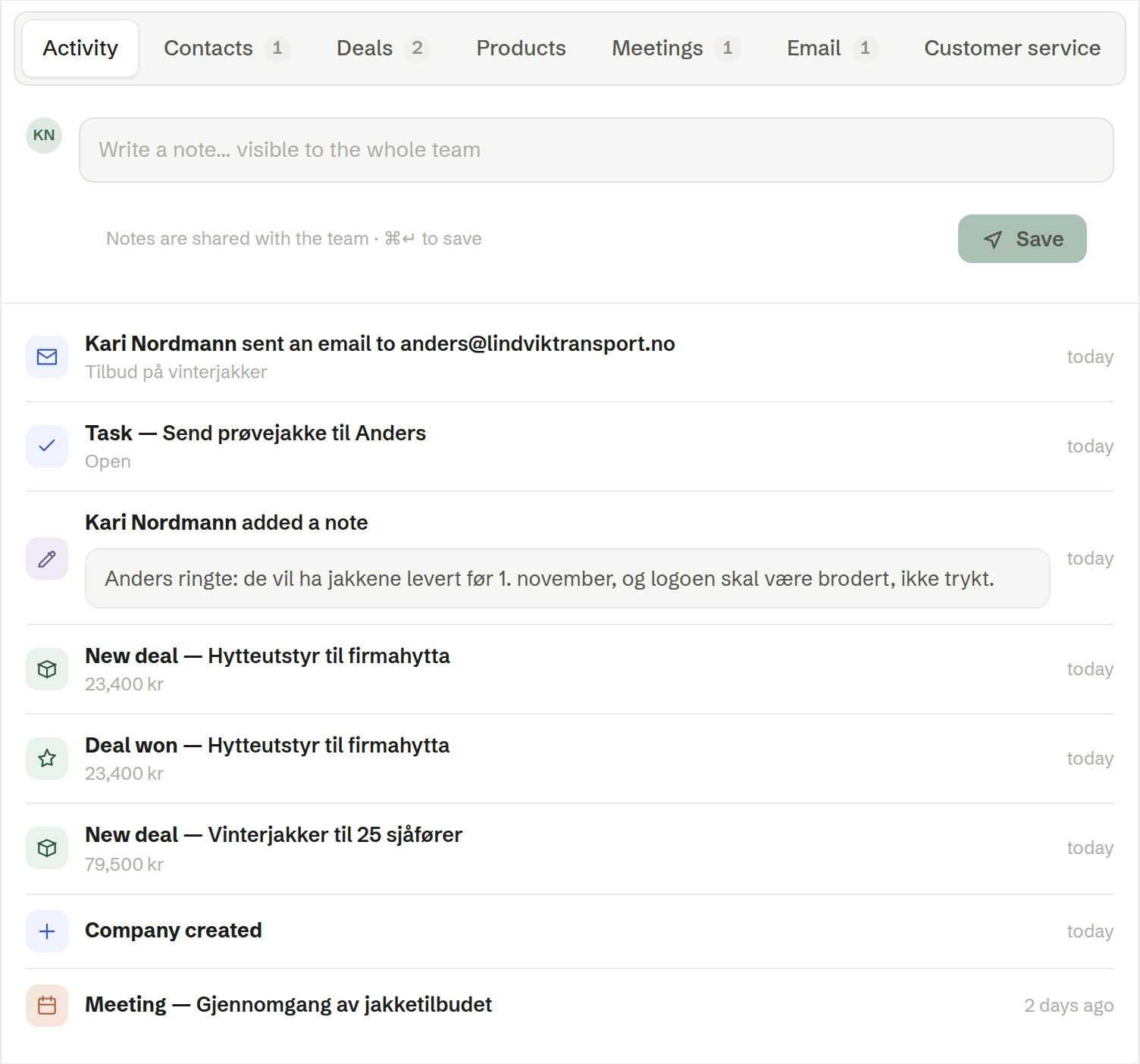Screen dimensions: 1140x1064
Task: Click the checkmark icon for the Send prøvejakke task
Action: tap(47, 446)
